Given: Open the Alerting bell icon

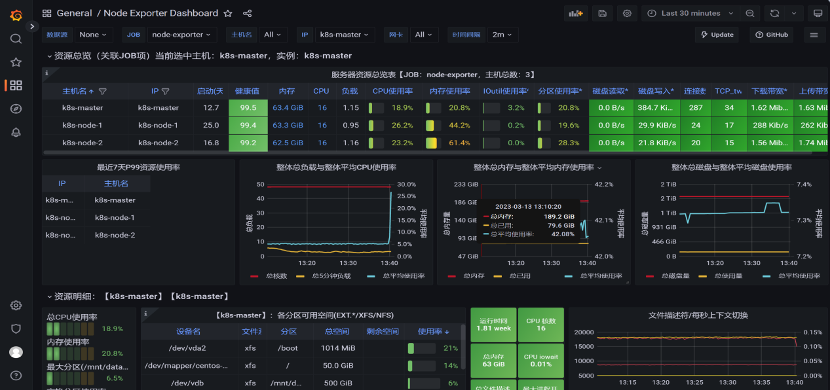Looking at the screenshot, I should 16,132.
